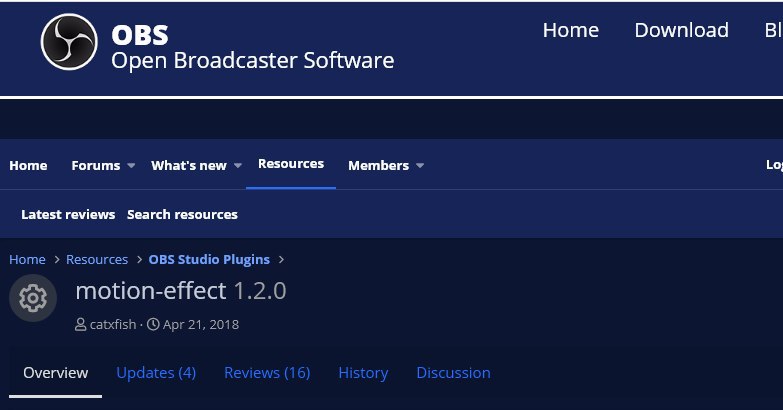Image resolution: width=783 pixels, height=410 pixels.
Task: Switch to the Reviews (16) tab
Action: tap(267, 373)
